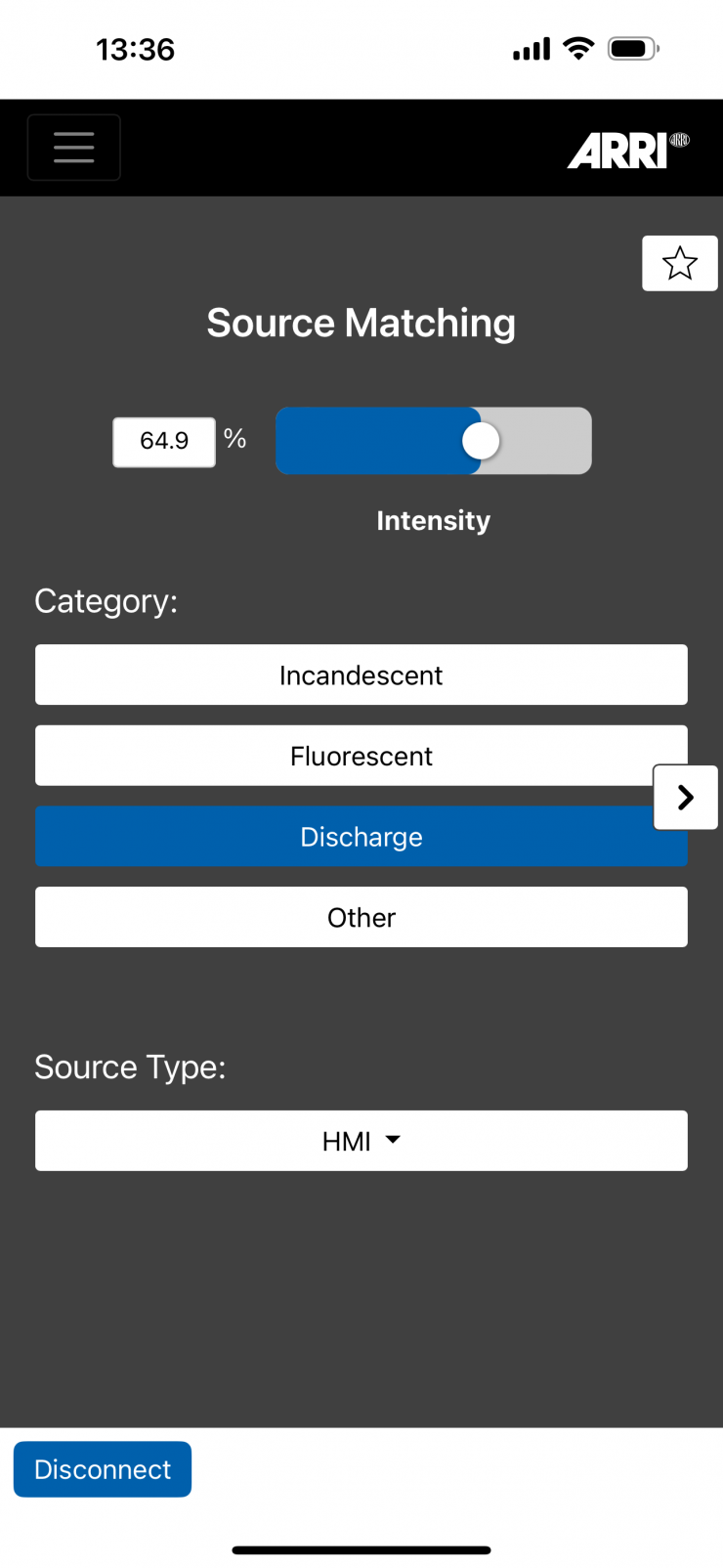Tap the battery indicator icon

click(633, 49)
